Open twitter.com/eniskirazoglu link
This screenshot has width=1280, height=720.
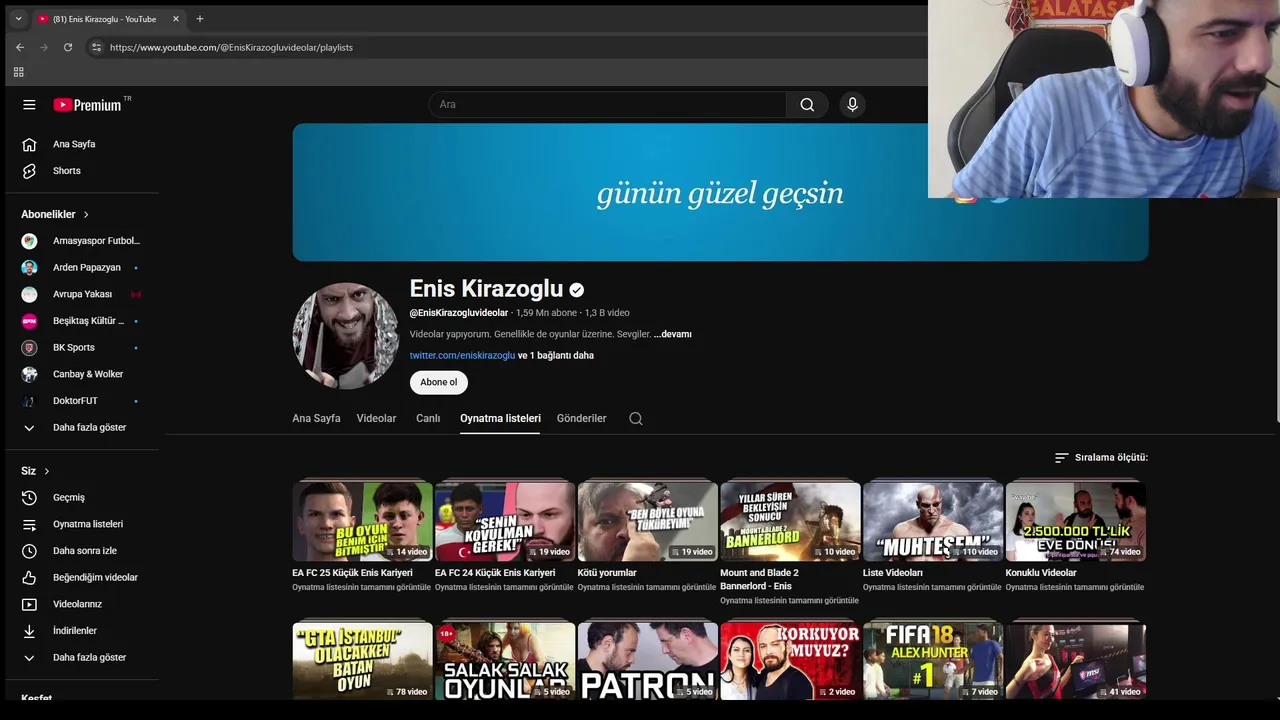(x=462, y=355)
